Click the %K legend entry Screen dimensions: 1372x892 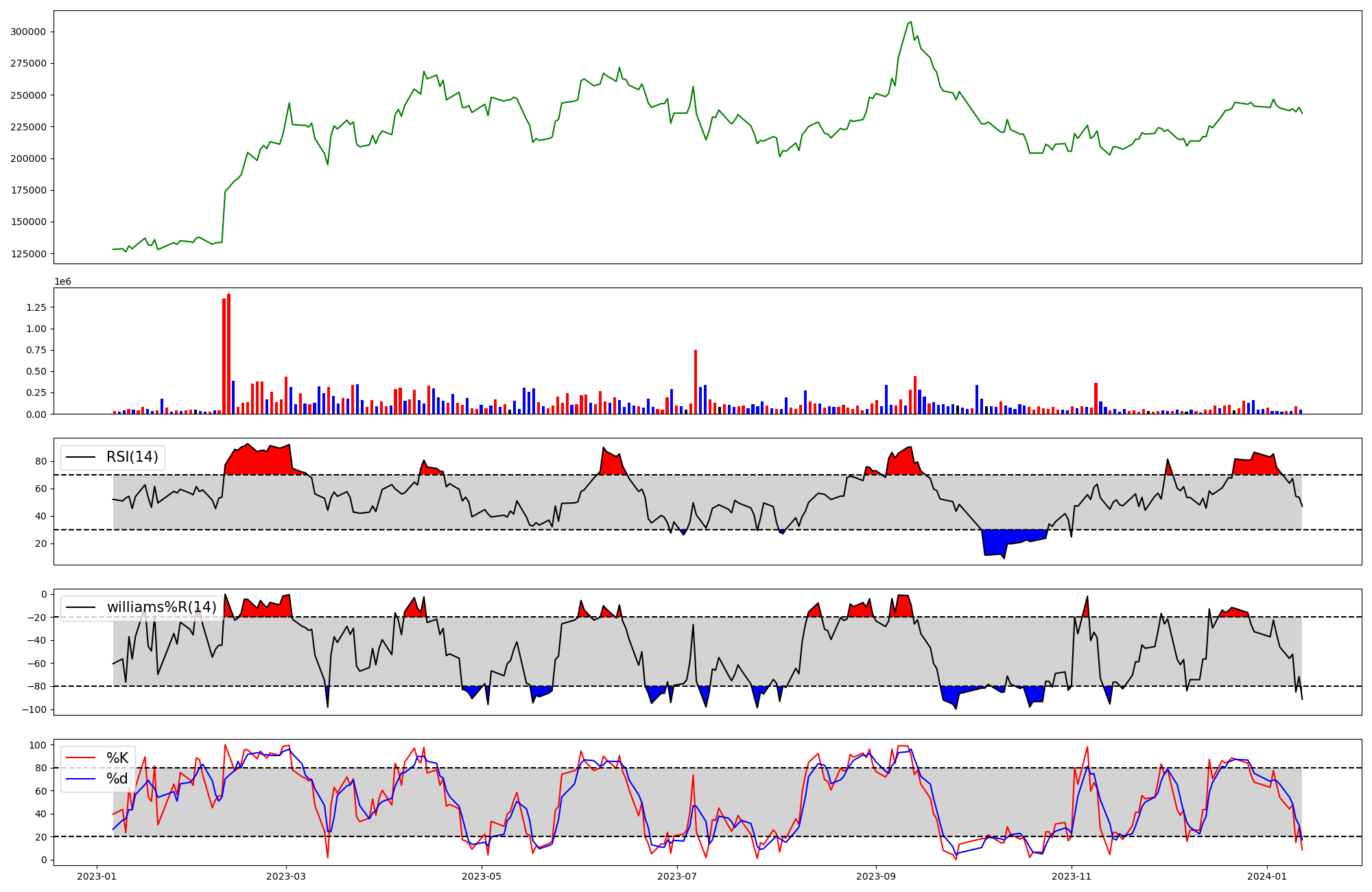point(117,758)
